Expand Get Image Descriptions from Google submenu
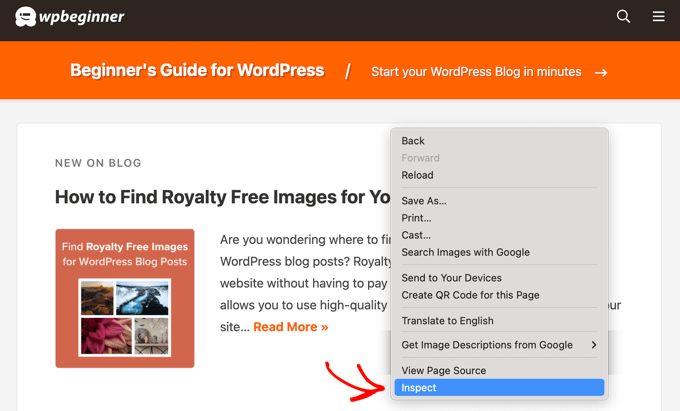This screenshot has width=680, height=411. [x=499, y=345]
